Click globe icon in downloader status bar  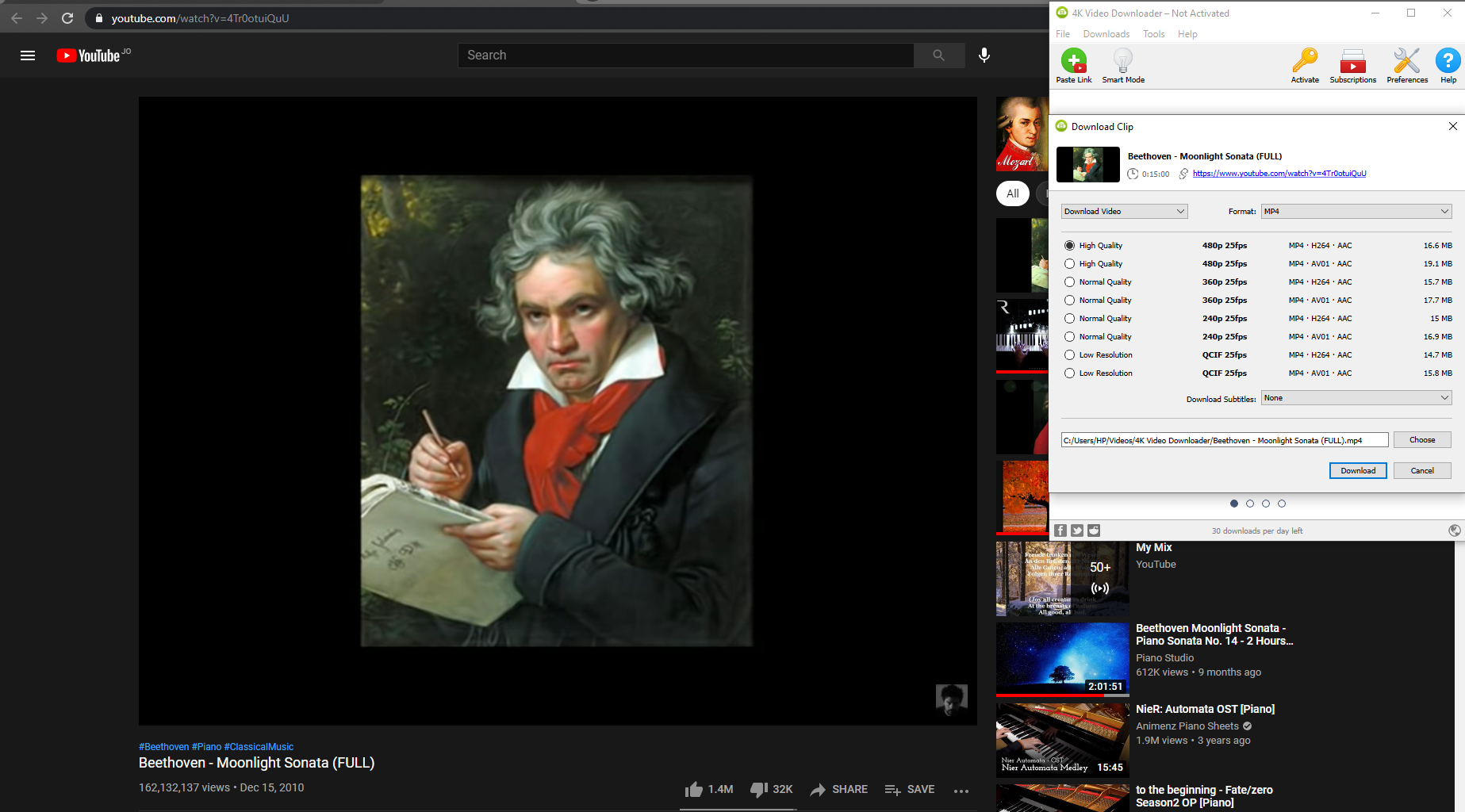click(x=1454, y=530)
